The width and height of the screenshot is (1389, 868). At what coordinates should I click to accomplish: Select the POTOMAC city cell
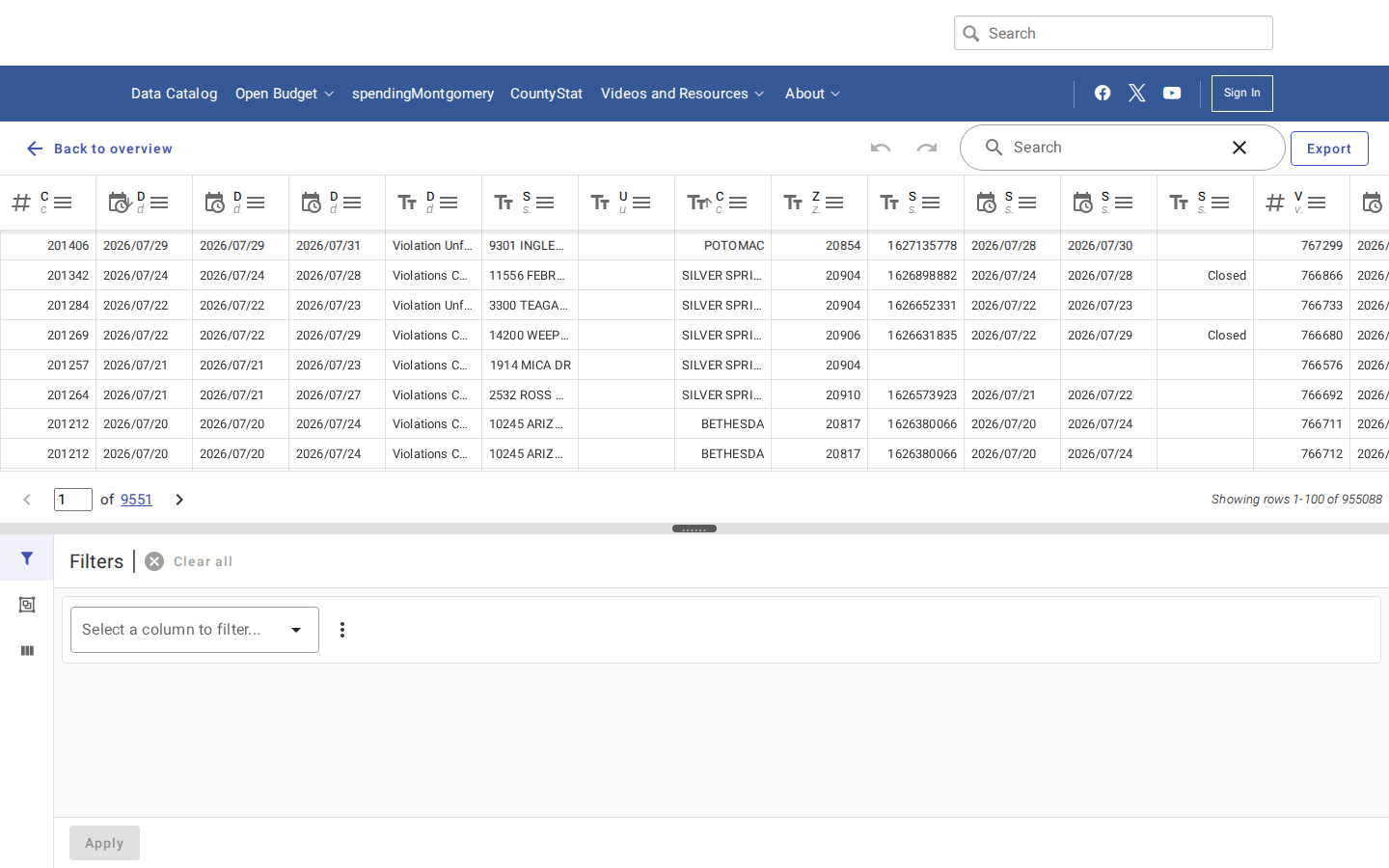723,245
